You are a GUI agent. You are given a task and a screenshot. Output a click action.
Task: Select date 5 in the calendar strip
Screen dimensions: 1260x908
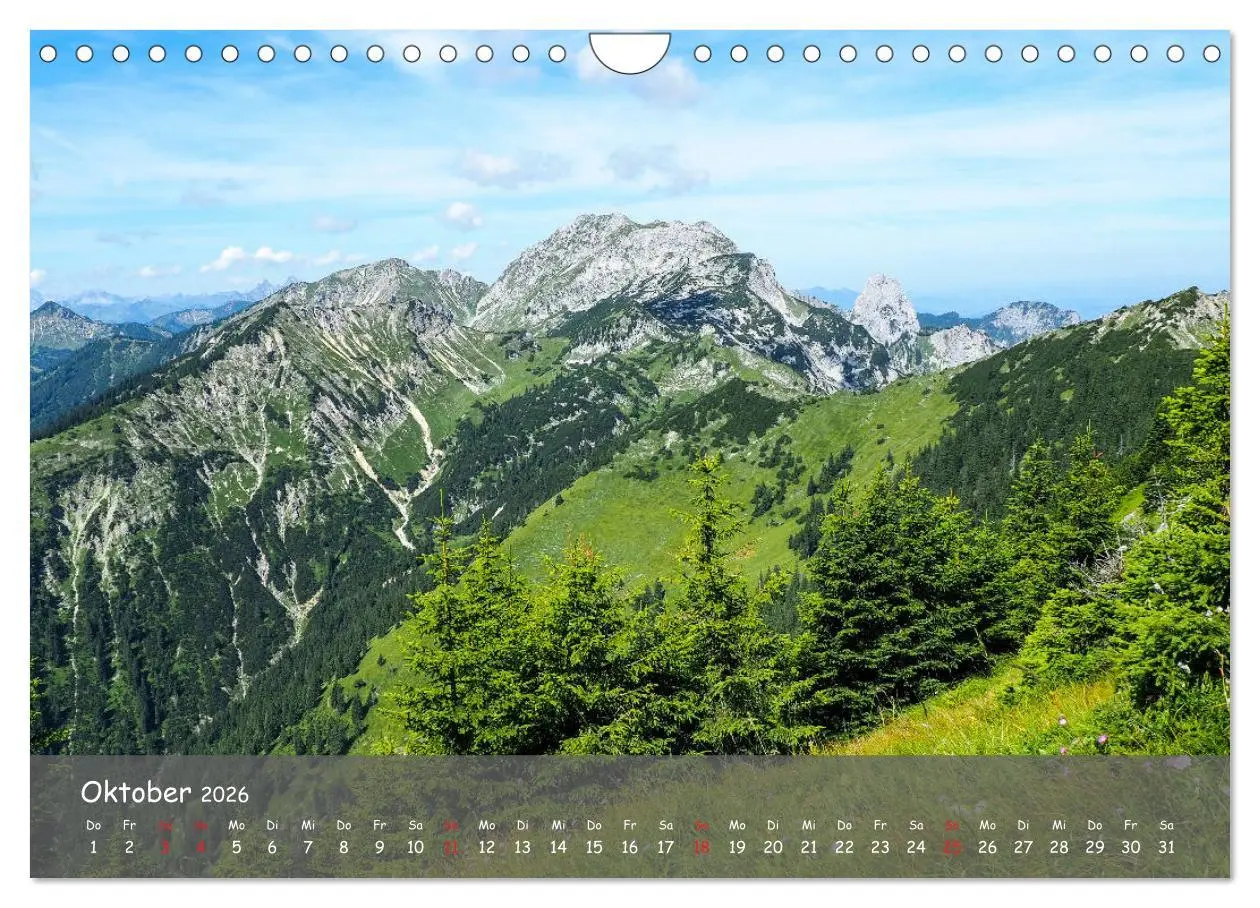[x=236, y=847]
